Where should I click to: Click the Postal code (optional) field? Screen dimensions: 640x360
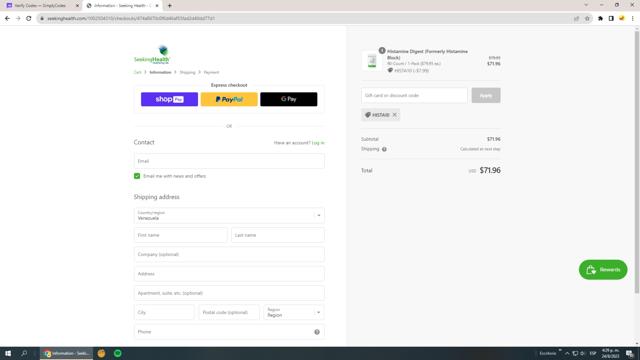click(229, 312)
